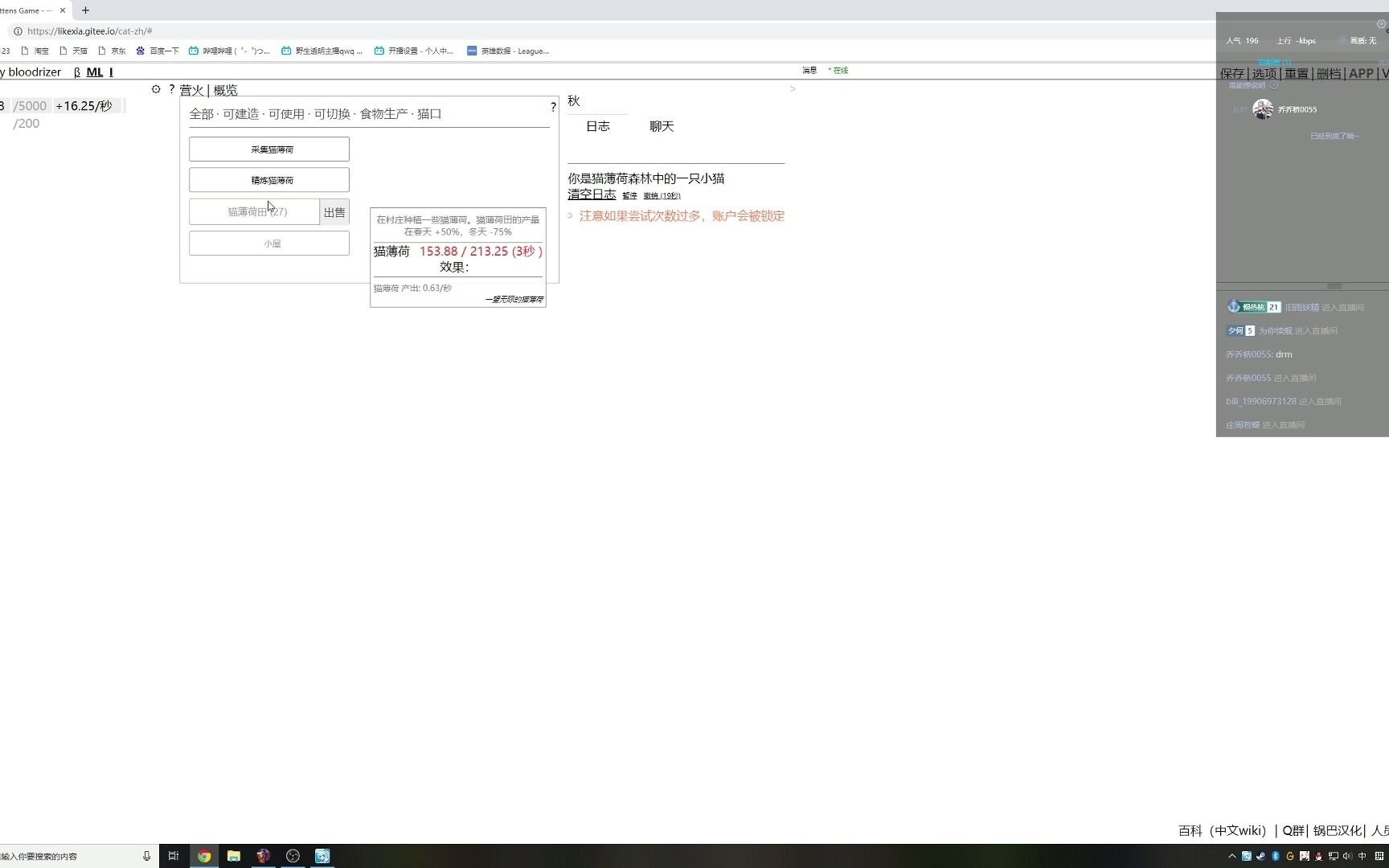The height and width of the screenshot is (868, 1389).
Task: Click the 暂停 pause link
Action: (629, 195)
